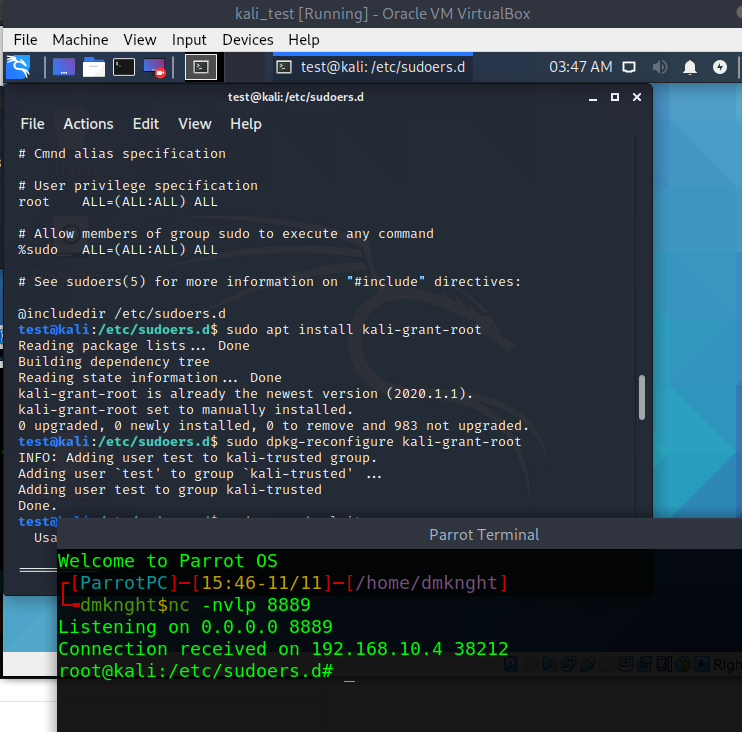Select the test@kali: /etc/sudoers.d taskbar entry

[371, 67]
